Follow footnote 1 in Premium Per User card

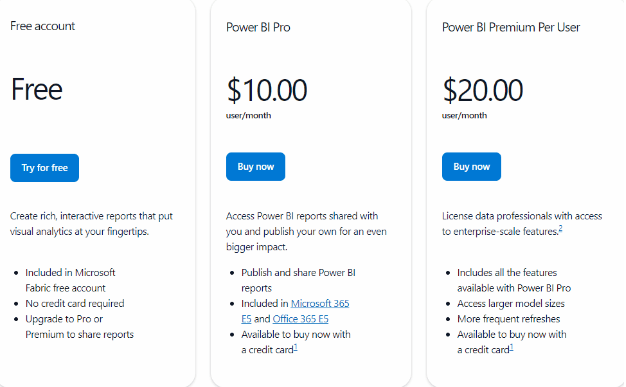[x=511, y=347]
